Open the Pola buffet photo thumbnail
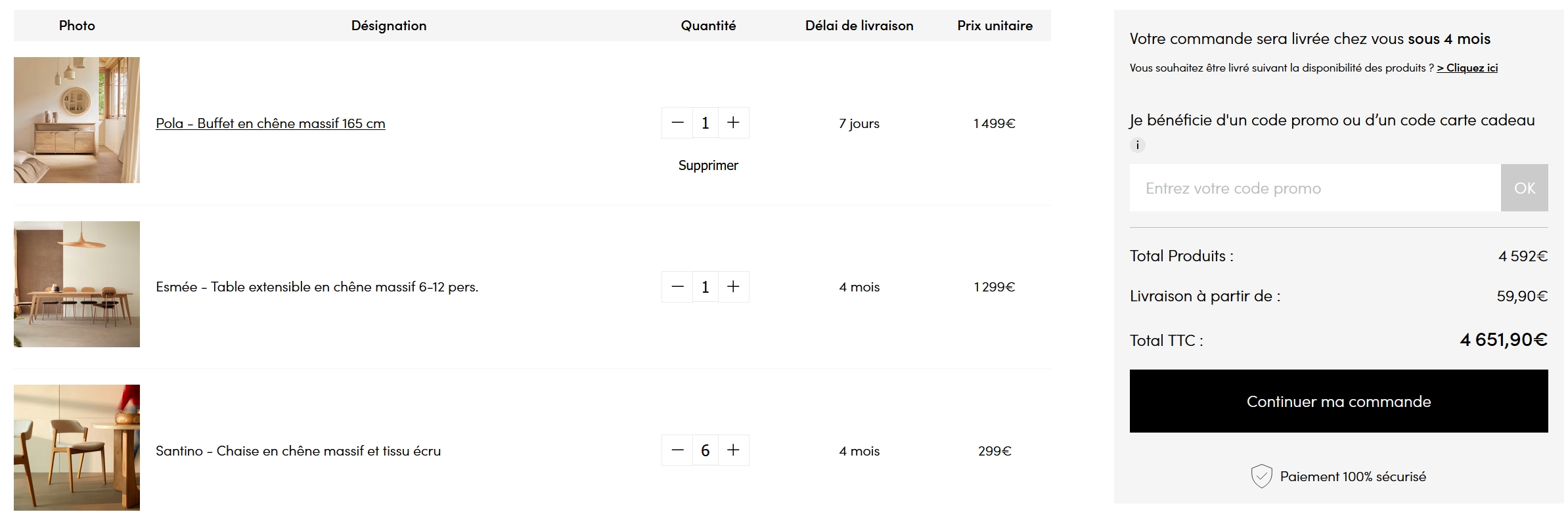The height and width of the screenshot is (512, 1568). (77, 120)
